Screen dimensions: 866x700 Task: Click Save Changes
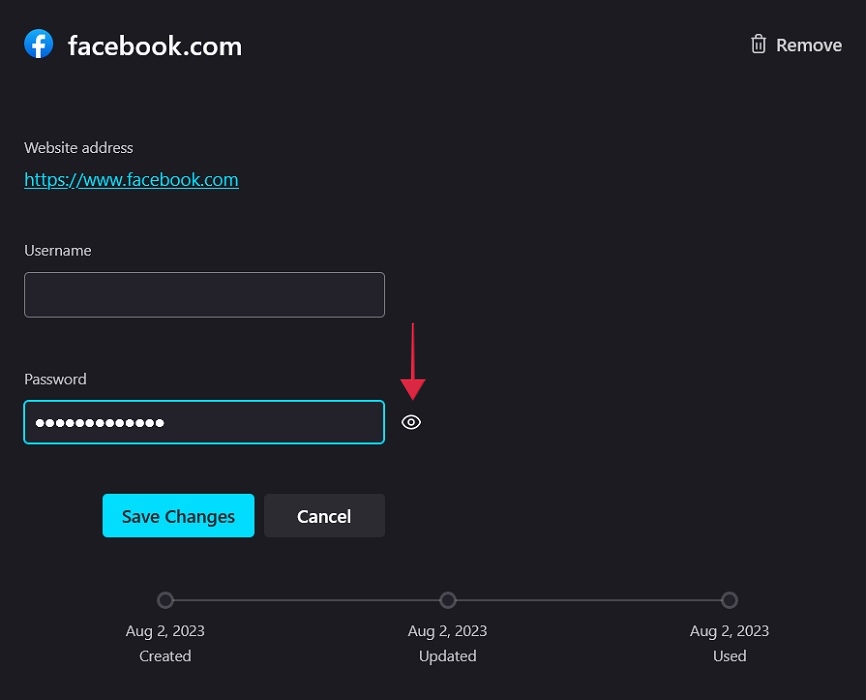[x=178, y=515]
